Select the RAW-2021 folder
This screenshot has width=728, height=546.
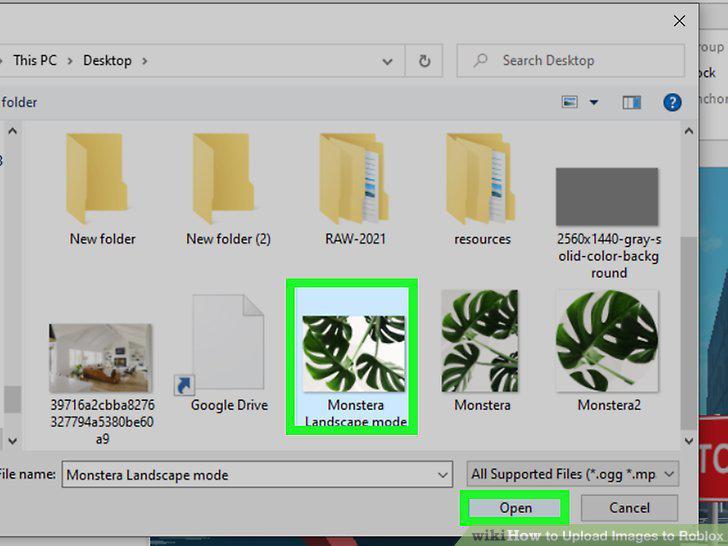point(354,179)
